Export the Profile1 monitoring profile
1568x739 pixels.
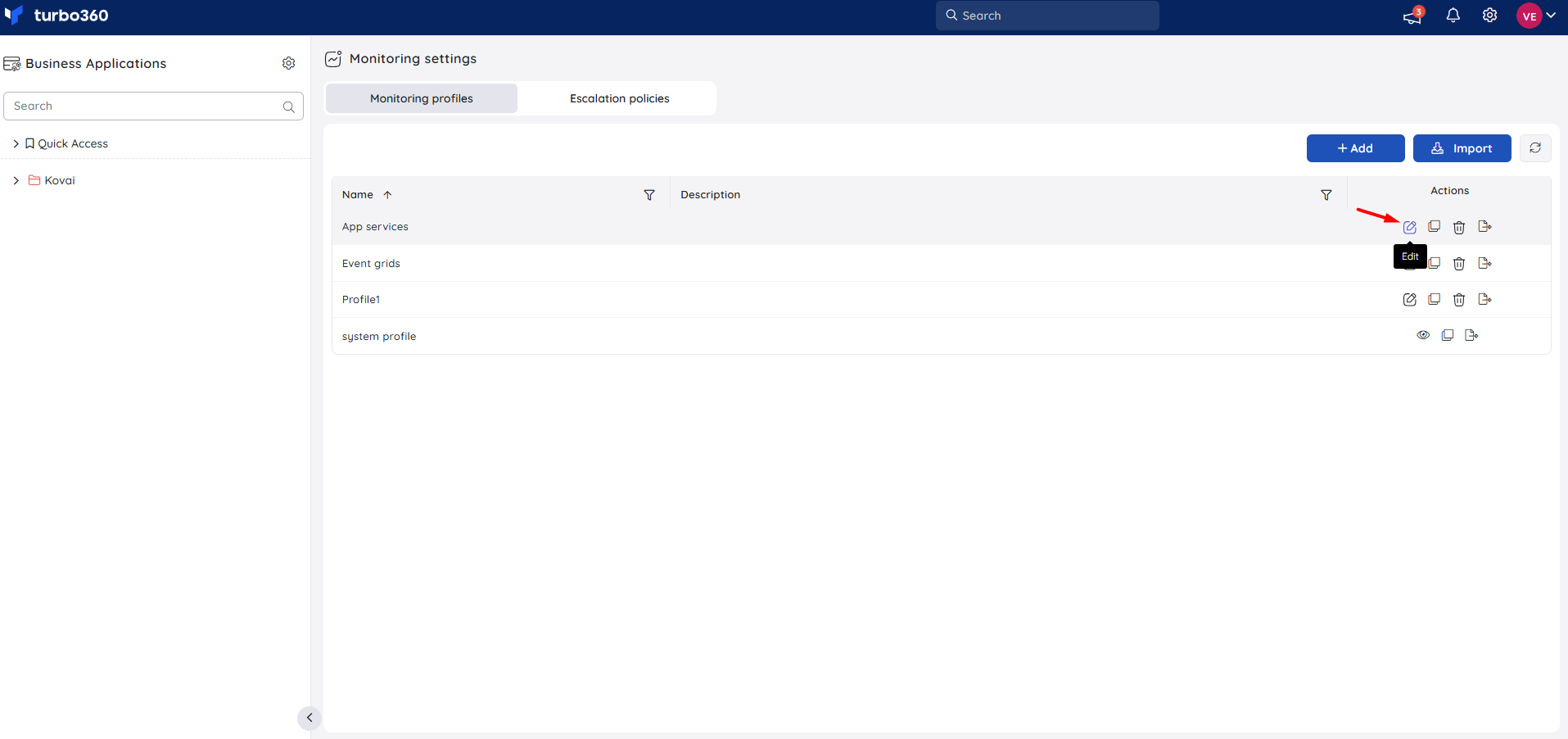click(x=1484, y=299)
